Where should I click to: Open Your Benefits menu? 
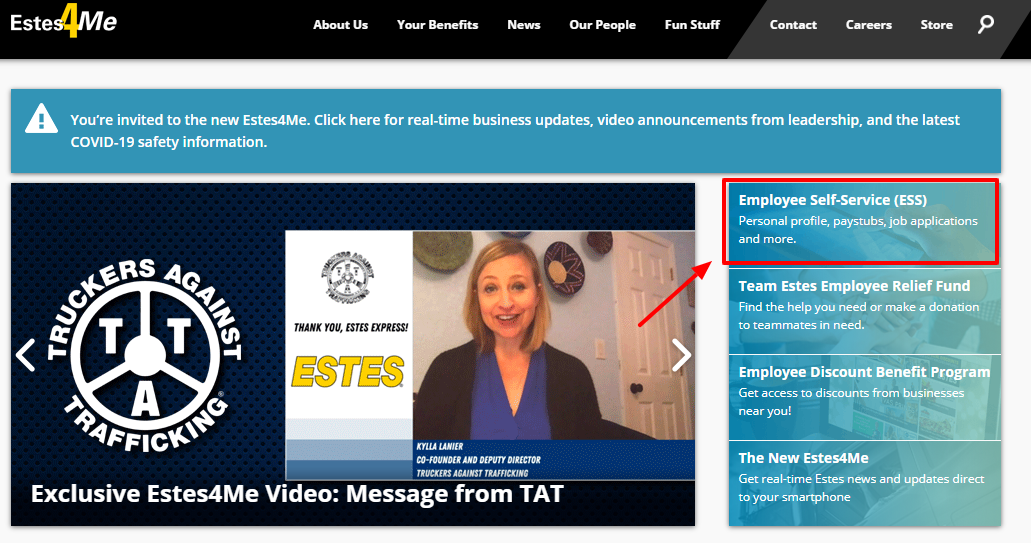click(x=437, y=25)
